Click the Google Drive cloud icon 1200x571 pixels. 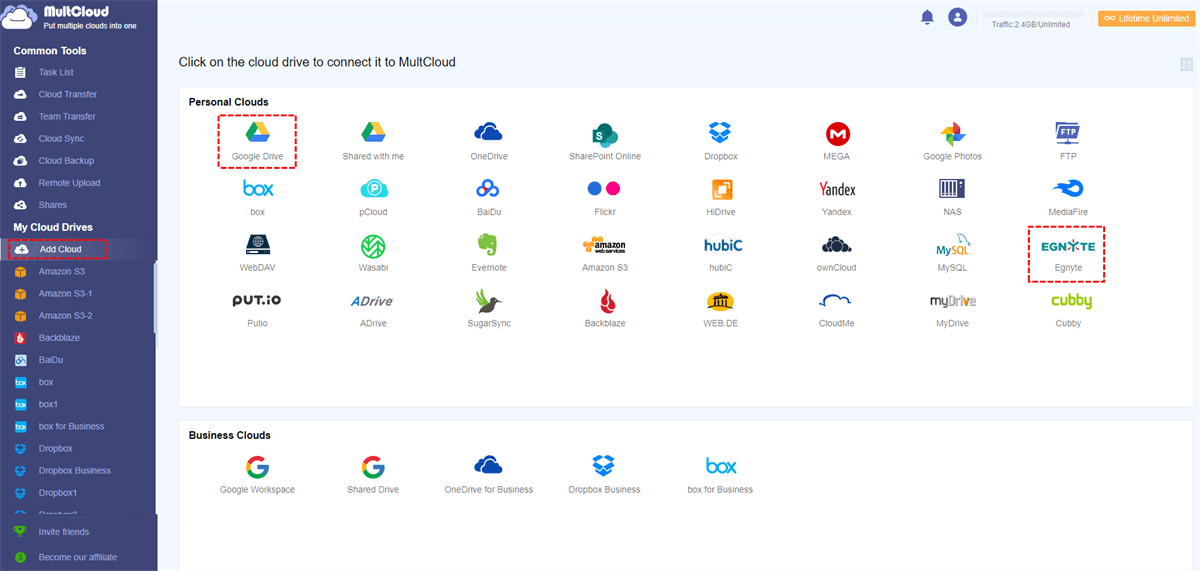[258, 132]
